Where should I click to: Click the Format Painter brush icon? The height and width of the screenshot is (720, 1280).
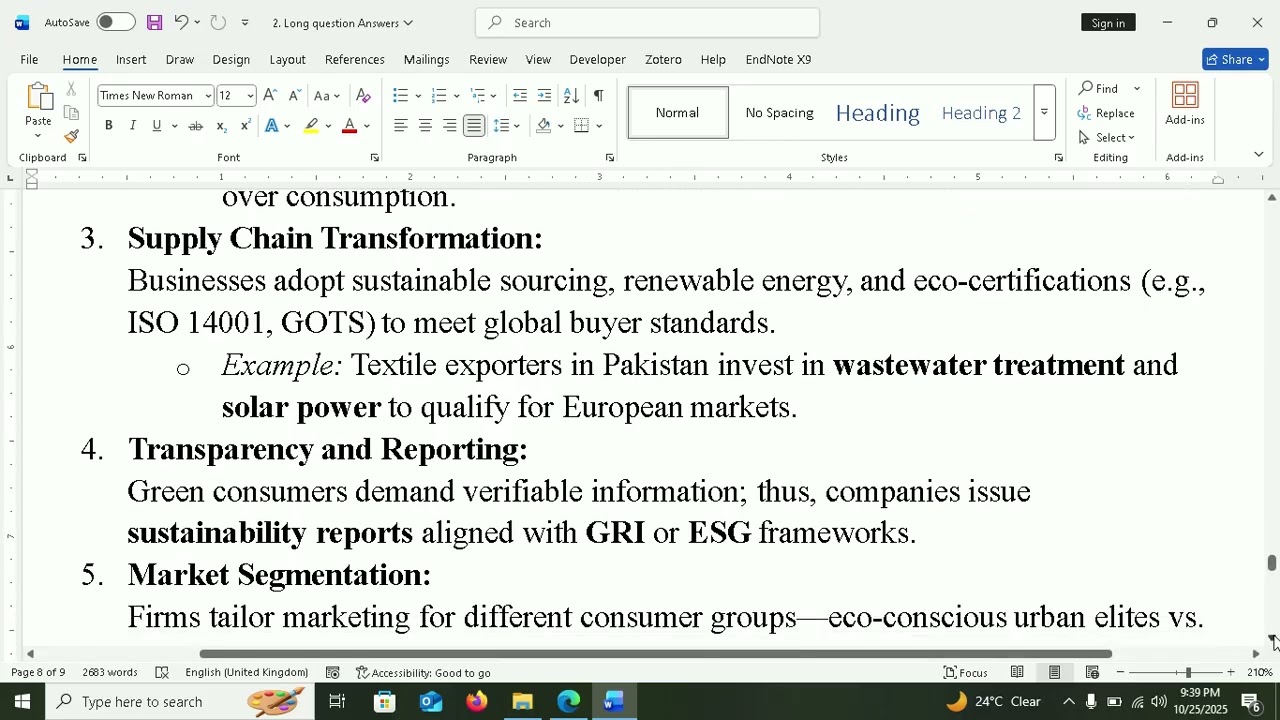pos(71,136)
